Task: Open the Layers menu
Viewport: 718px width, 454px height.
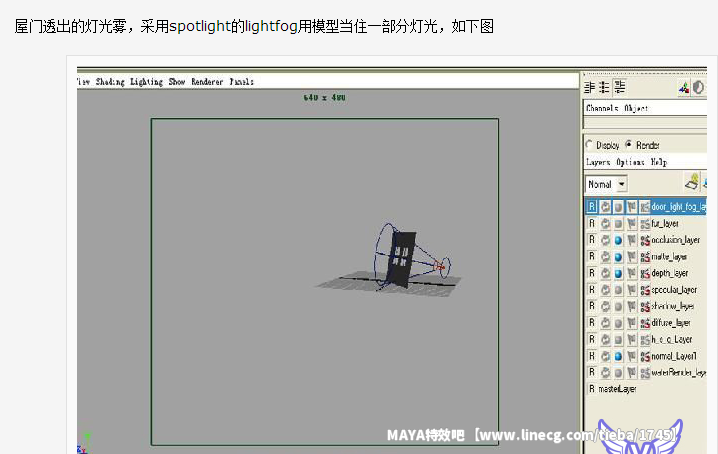Action: click(598, 162)
